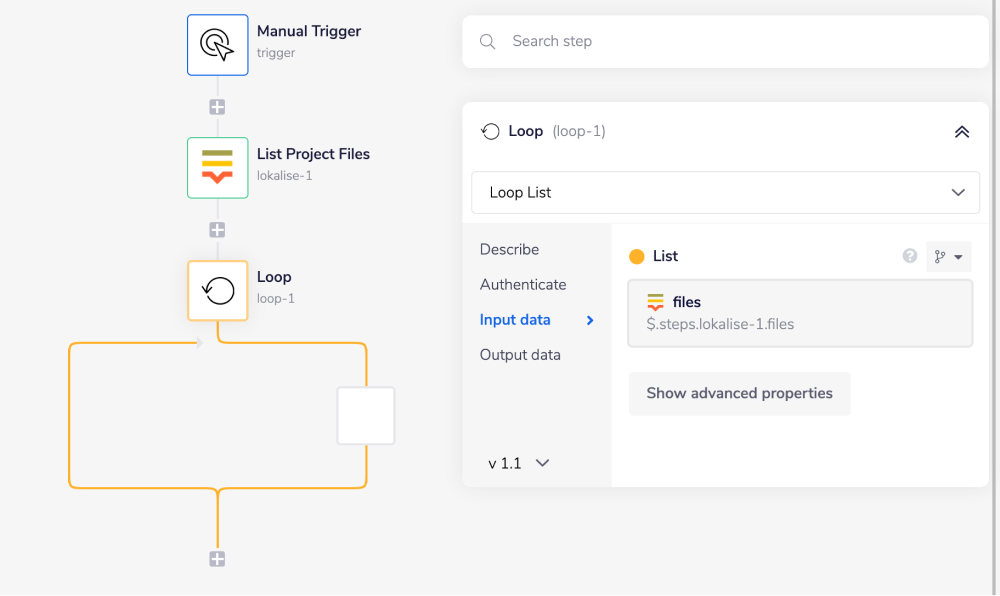
Task: Click the search magnifier icon
Action: point(488,42)
